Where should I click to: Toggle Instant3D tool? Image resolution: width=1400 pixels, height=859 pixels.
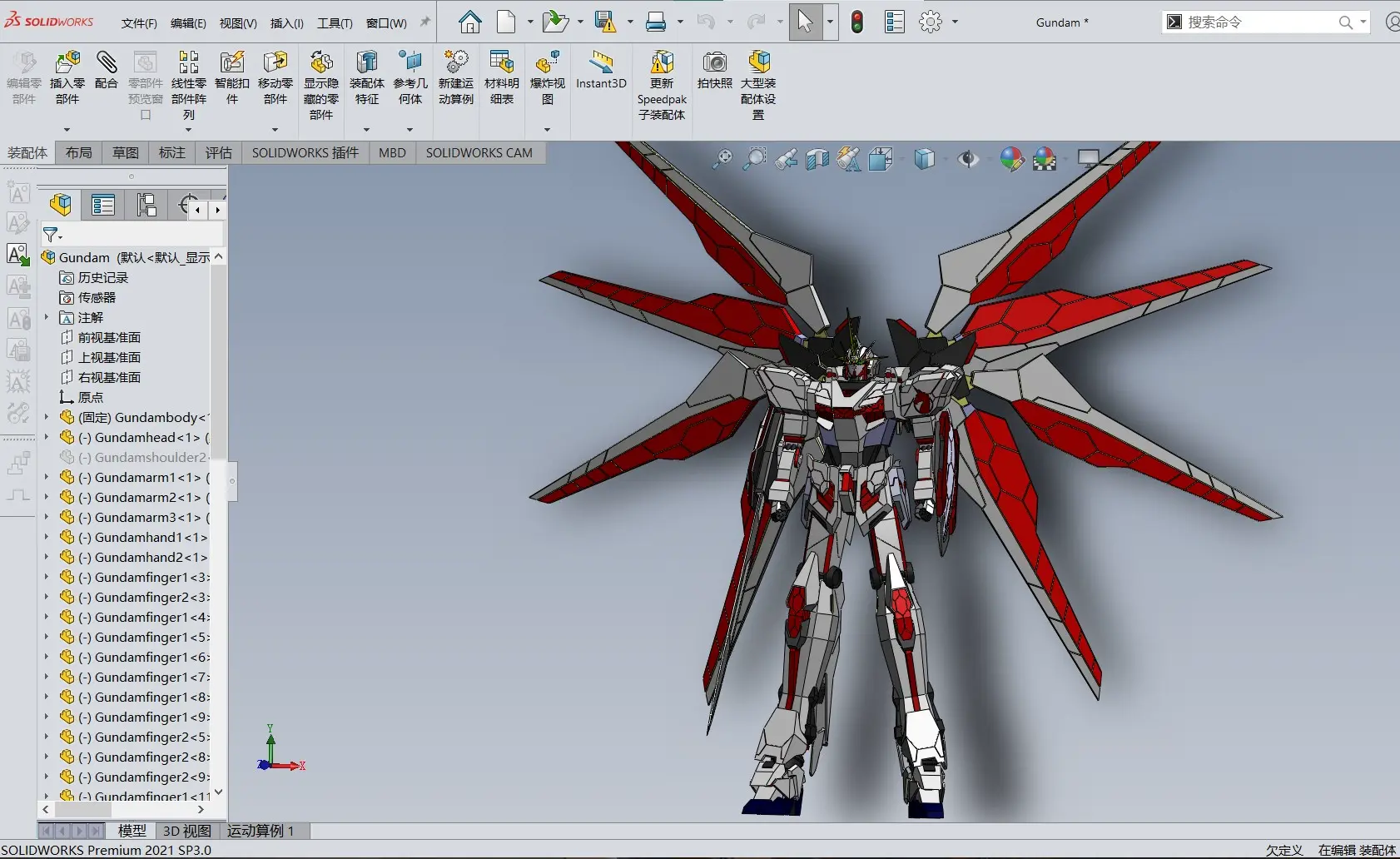pos(601,70)
